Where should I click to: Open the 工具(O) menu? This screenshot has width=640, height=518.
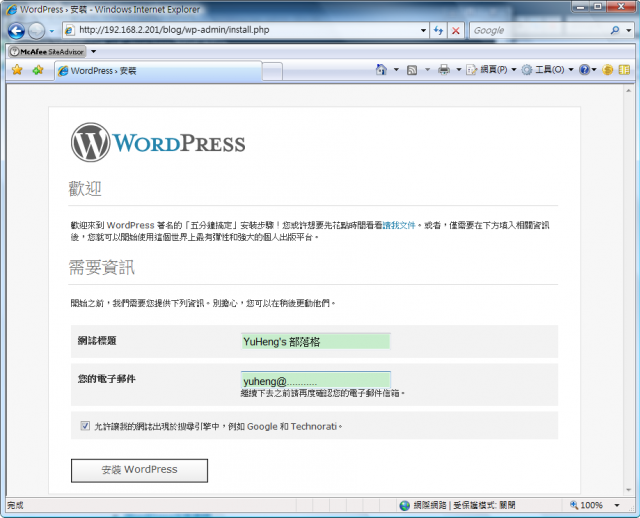click(547, 70)
